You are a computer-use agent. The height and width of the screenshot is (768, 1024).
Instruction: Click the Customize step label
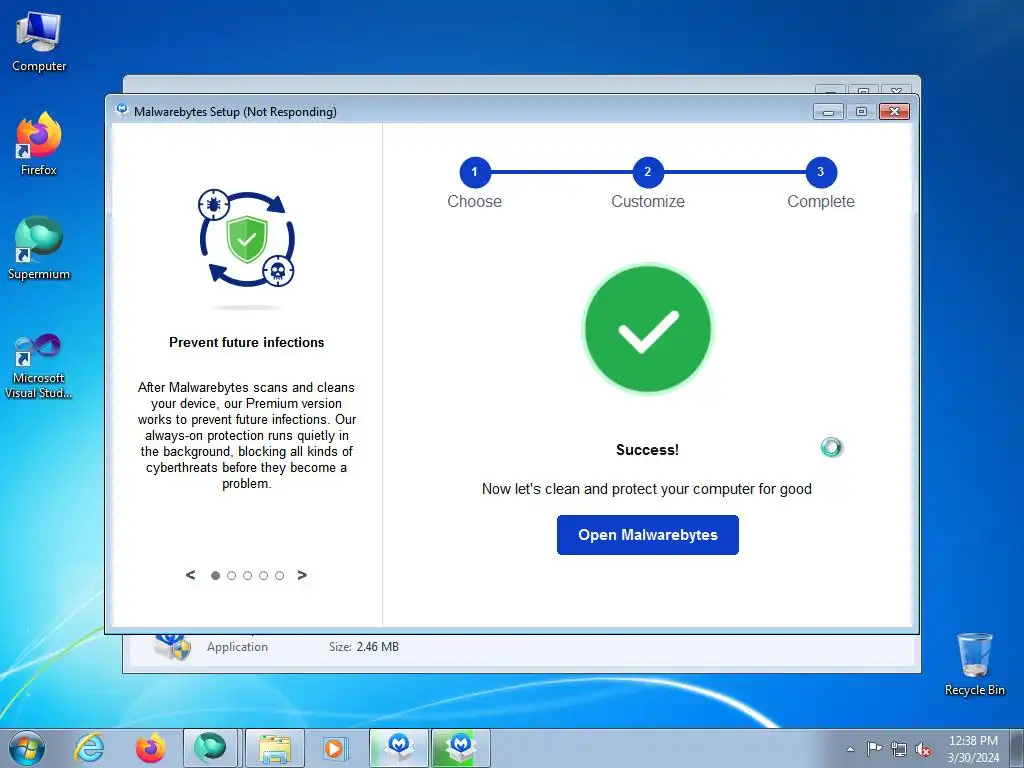point(648,201)
